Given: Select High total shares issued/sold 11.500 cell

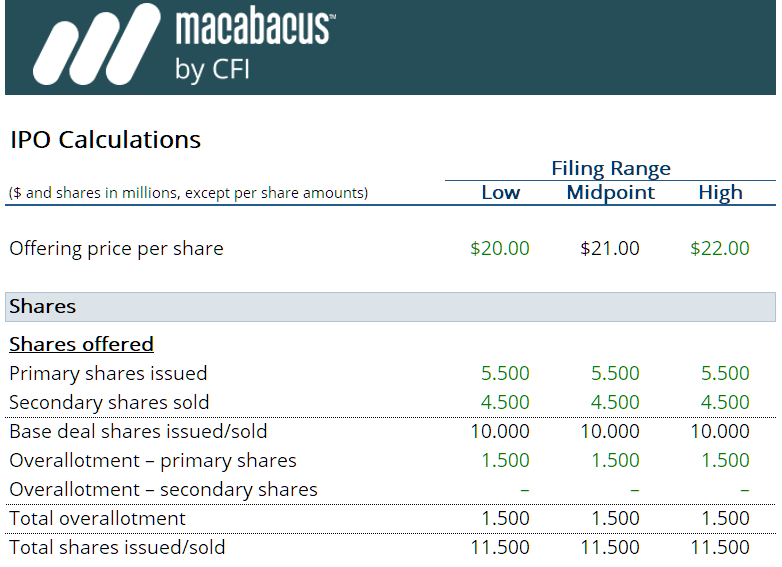Looking at the screenshot, I should tap(720, 548).
